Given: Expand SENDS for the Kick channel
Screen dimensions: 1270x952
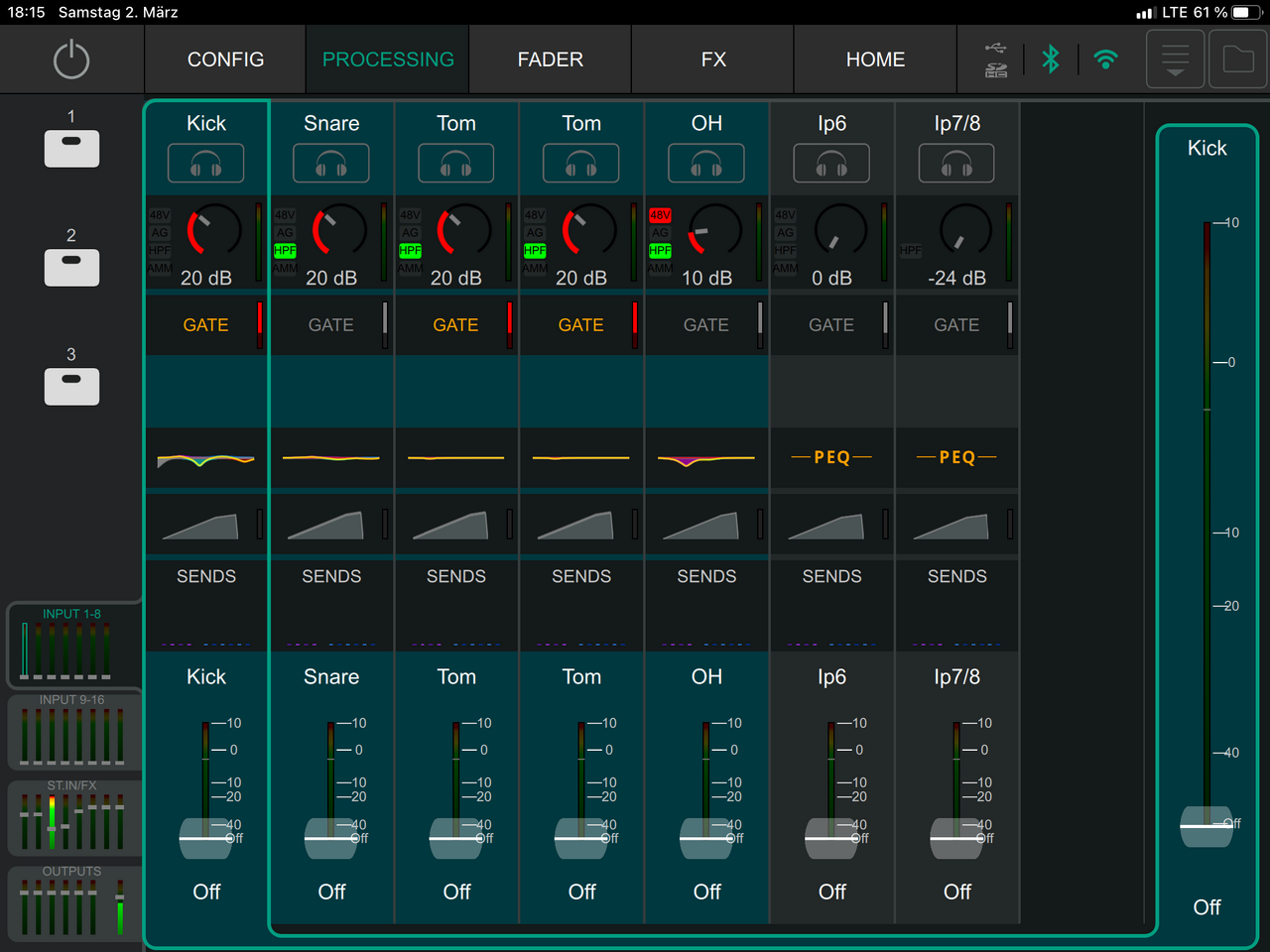Looking at the screenshot, I should point(206,577).
